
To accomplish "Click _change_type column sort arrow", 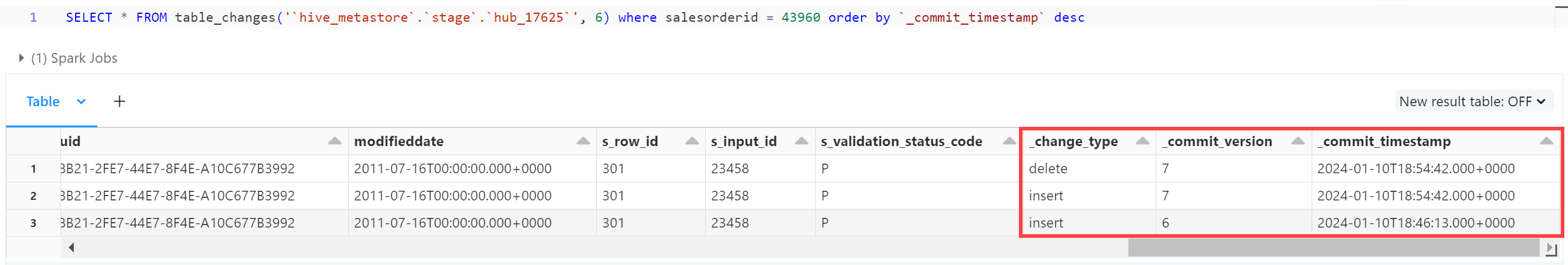I will [x=1142, y=141].
